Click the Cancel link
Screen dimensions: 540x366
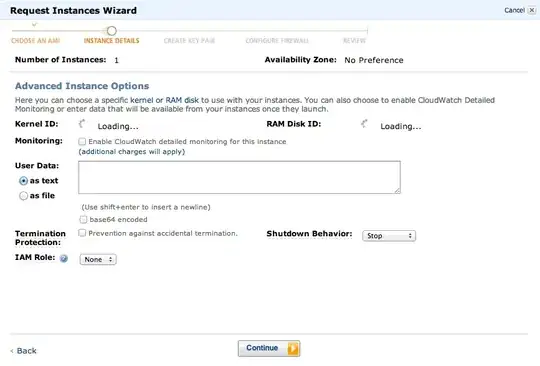point(514,10)
